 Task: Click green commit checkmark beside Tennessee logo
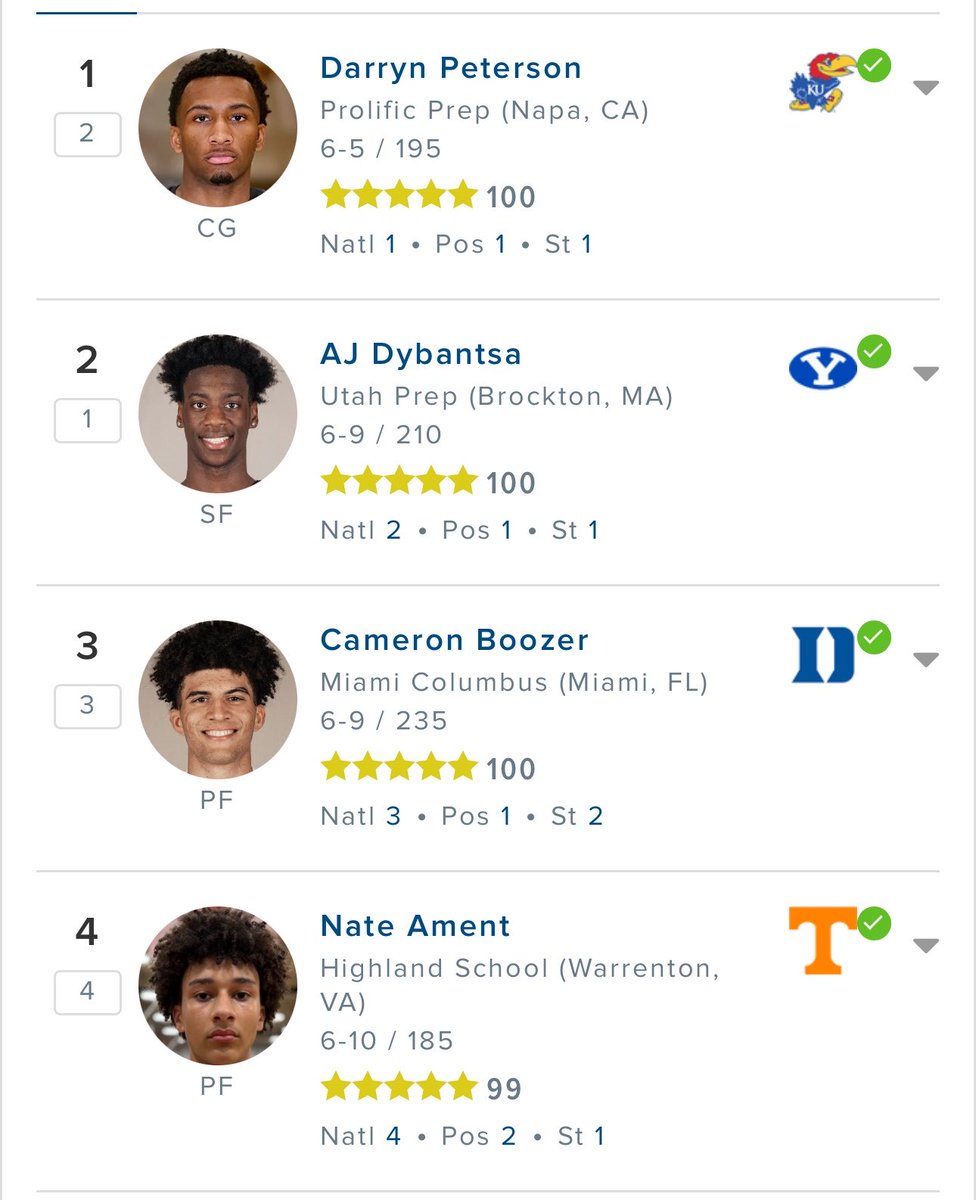pyautogui.click(x=874, y=923)
